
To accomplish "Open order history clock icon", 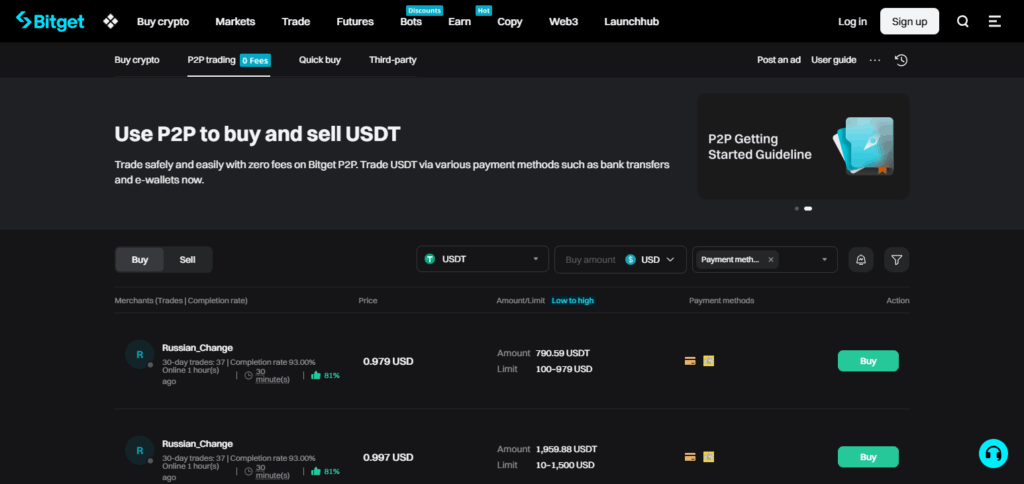I will pos(901,60).
